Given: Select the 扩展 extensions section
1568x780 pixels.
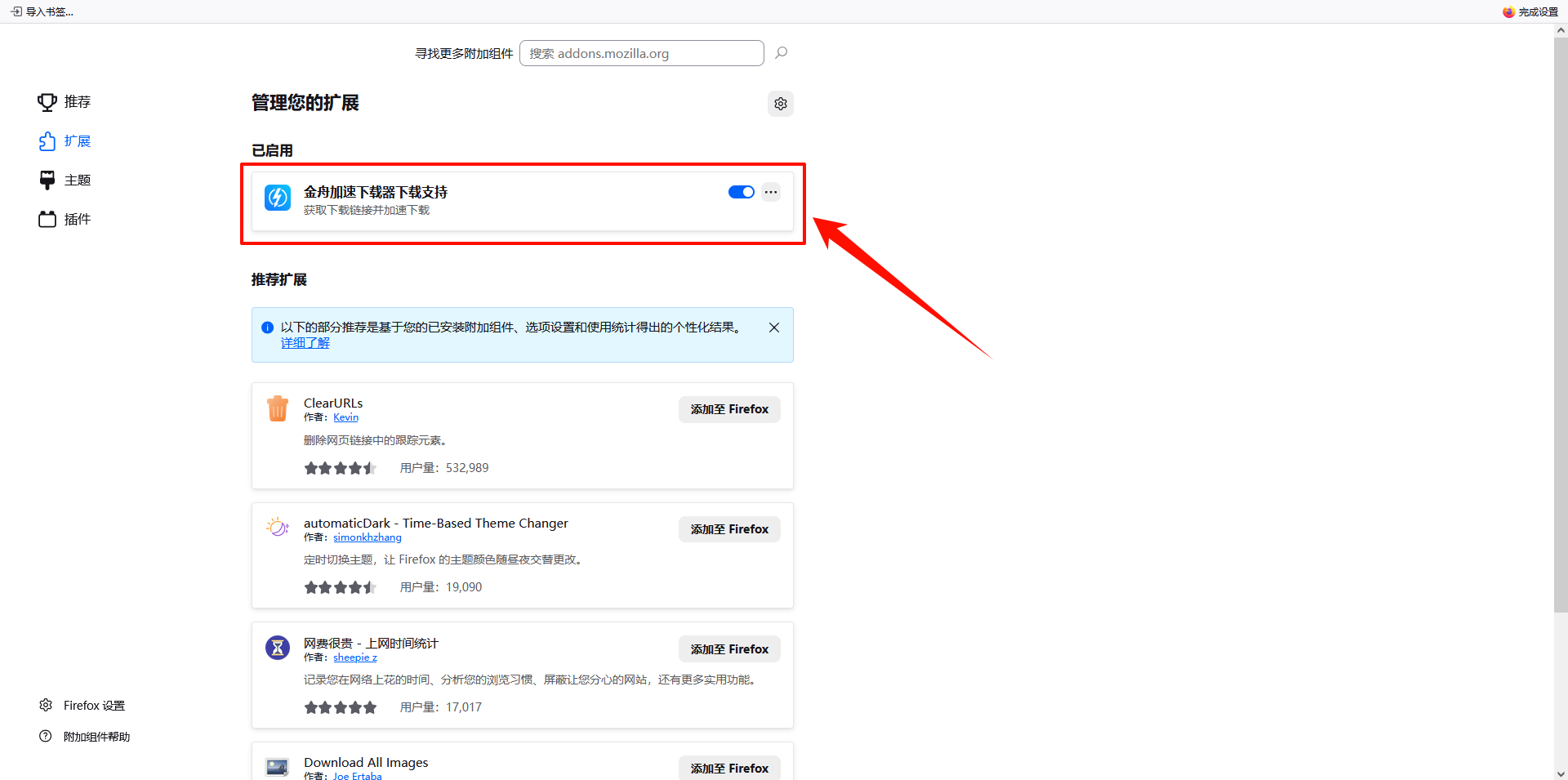Looking at the screenshot, I should [65, 141].
